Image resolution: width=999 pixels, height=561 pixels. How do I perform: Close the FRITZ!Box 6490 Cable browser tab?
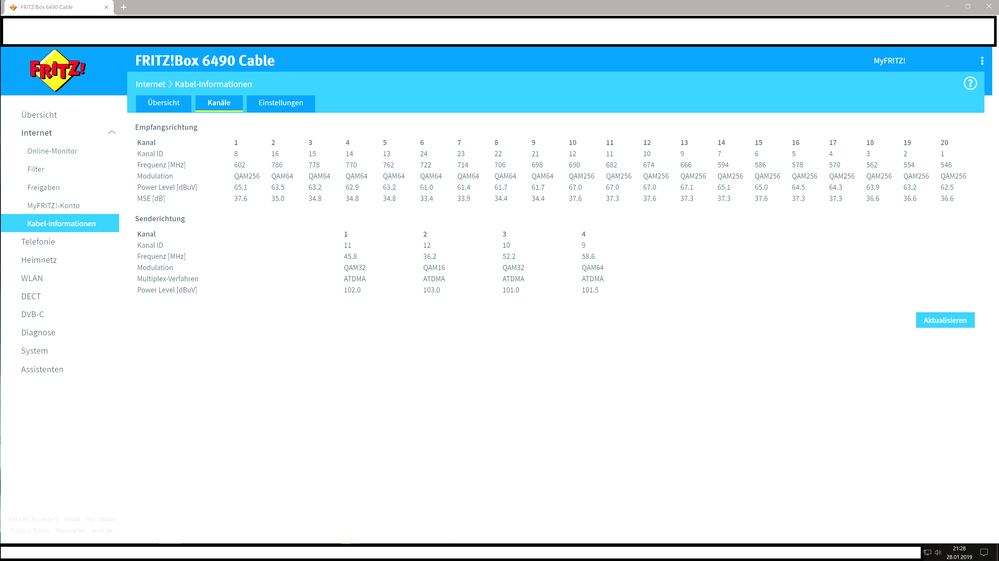106,7
